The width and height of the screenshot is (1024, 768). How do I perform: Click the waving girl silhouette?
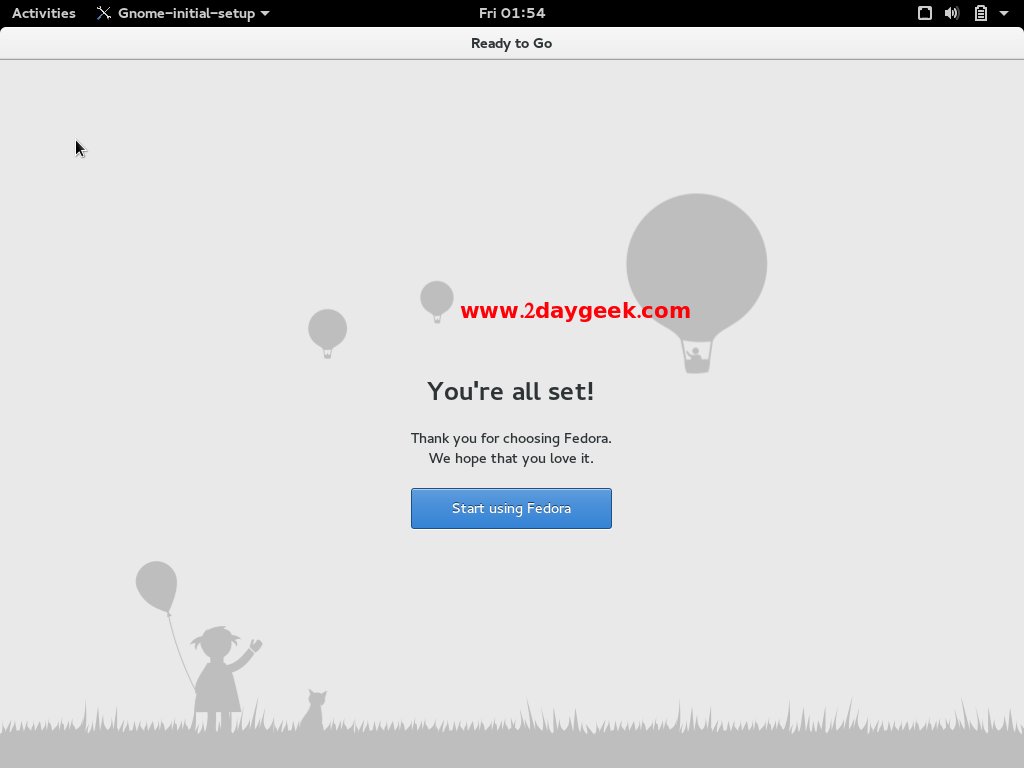[x=220, y=675]
